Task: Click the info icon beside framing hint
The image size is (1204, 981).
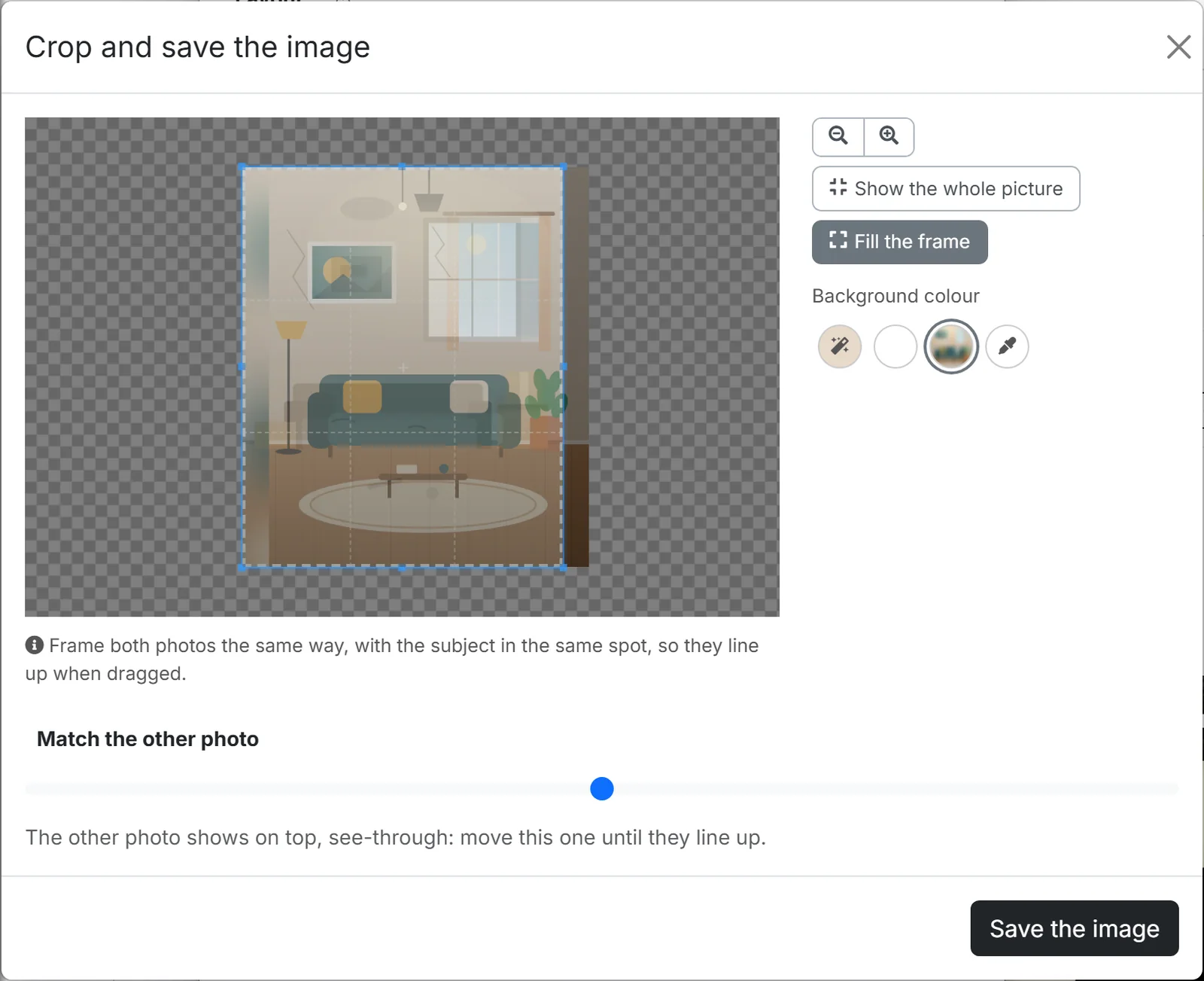Action: (34, 645)
